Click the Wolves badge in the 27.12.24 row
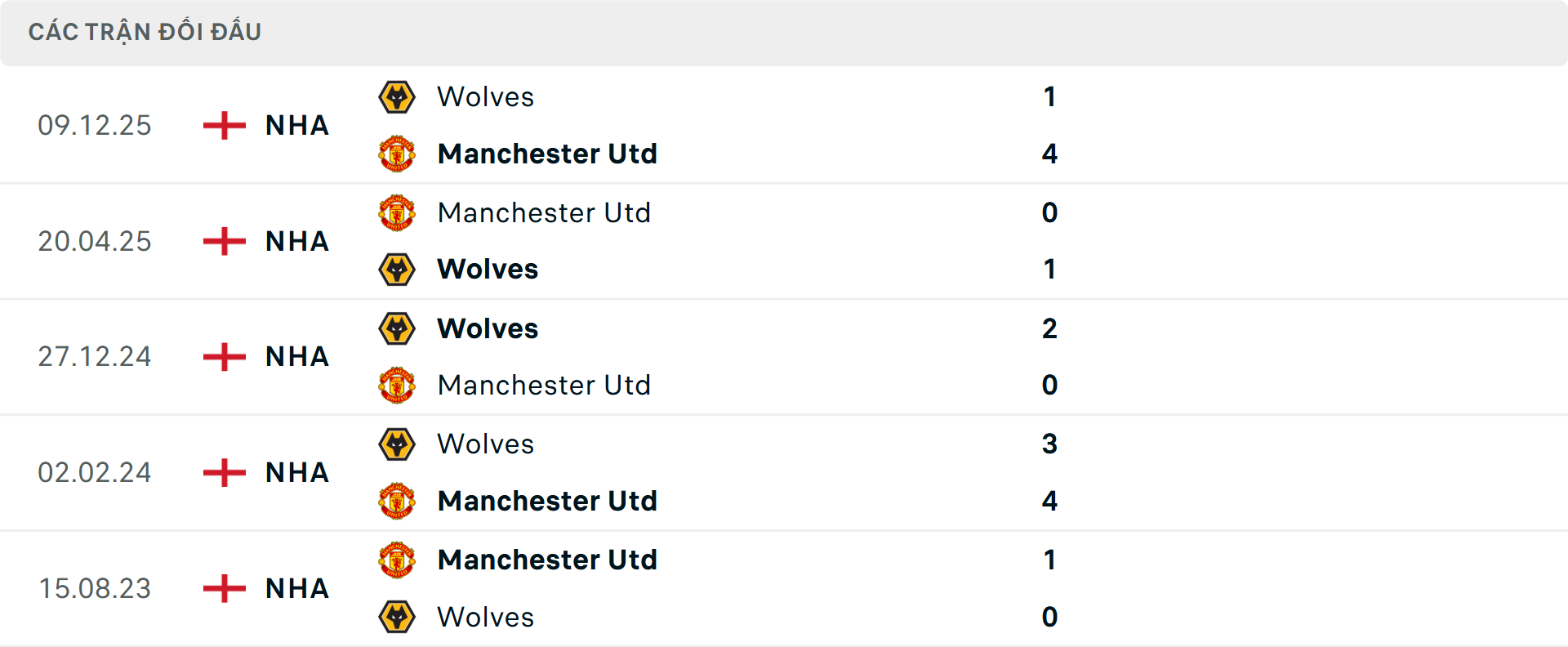 pos(397,328)
